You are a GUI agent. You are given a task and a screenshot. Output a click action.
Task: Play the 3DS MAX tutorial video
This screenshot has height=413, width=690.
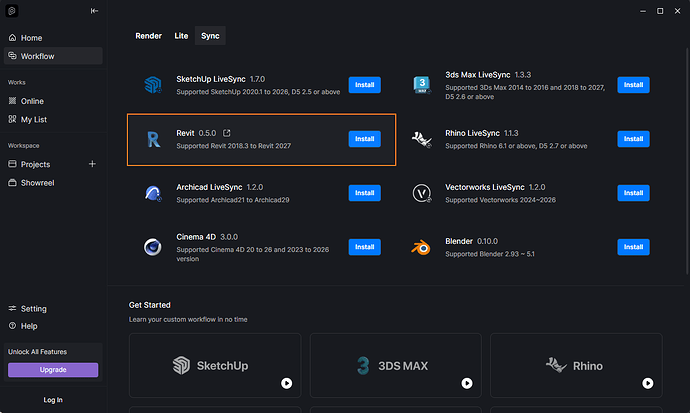coord(467,384)
